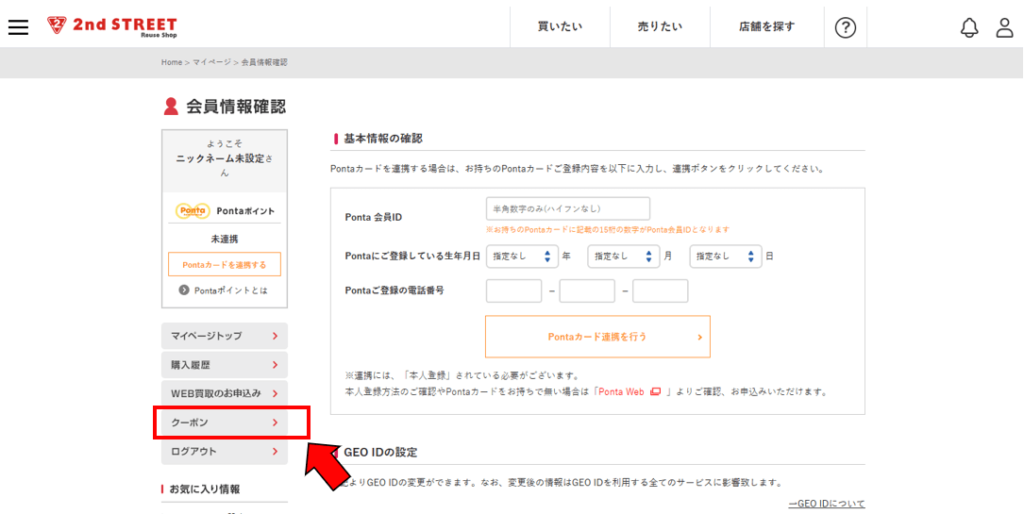Open the 店舗を探す menu

pyautogui.click(x=767, y=27)
